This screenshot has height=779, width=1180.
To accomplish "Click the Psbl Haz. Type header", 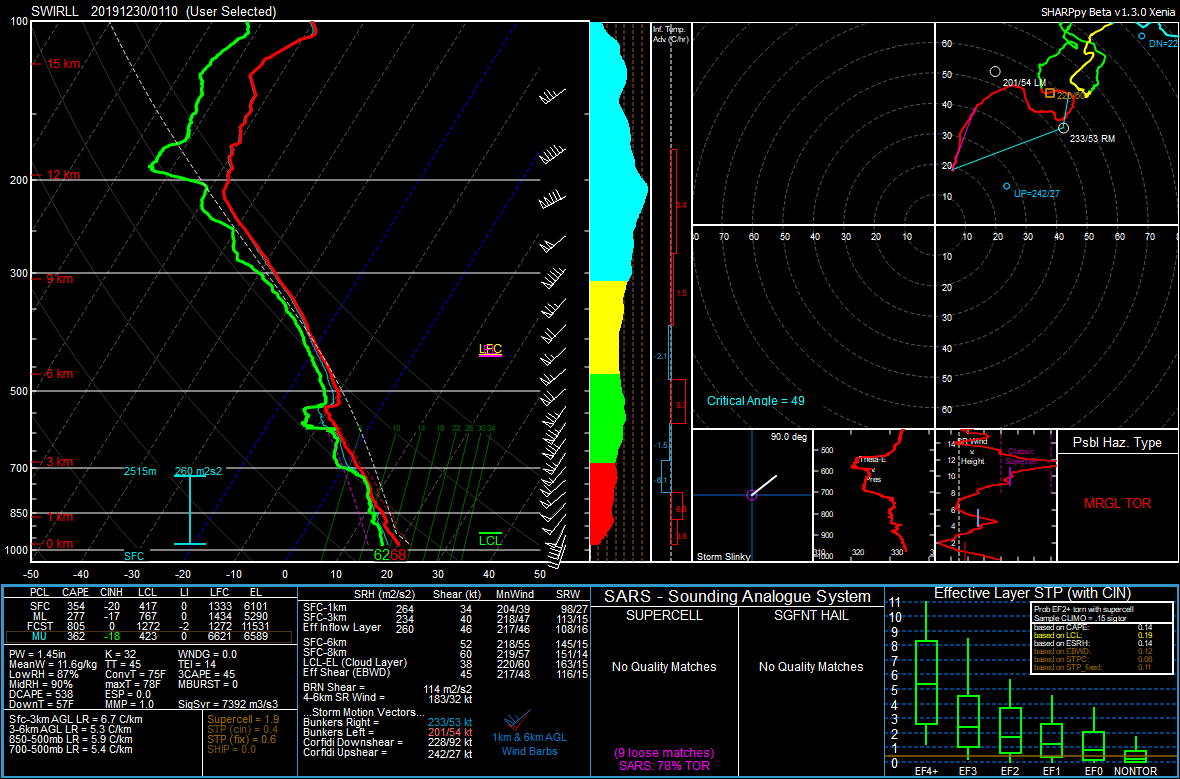I will [1118, 443].
